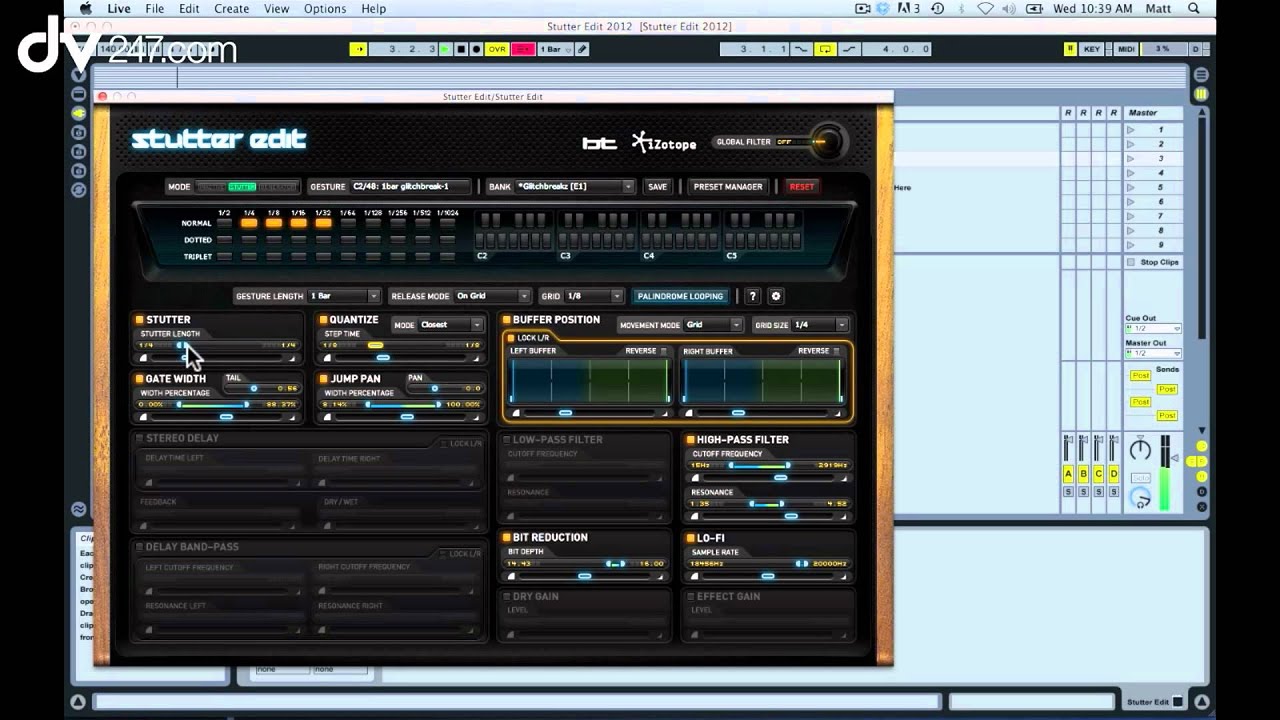Image resolution: width=1280 pixels, height=720 pixels.
Task: Open the Release Mode dropdown
Action: (x=492, y=296)
